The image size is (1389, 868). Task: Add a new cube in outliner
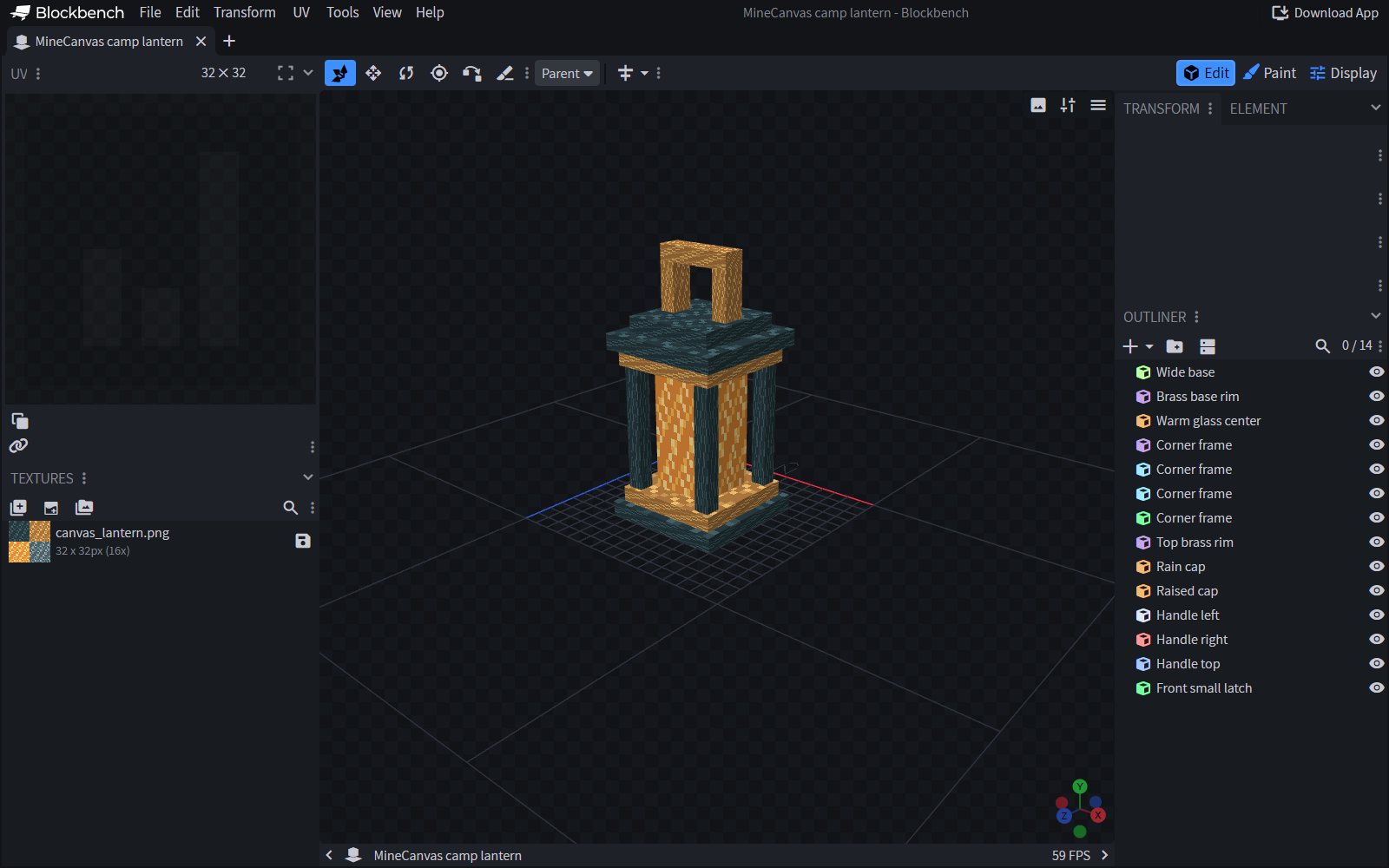(1130, 346)
